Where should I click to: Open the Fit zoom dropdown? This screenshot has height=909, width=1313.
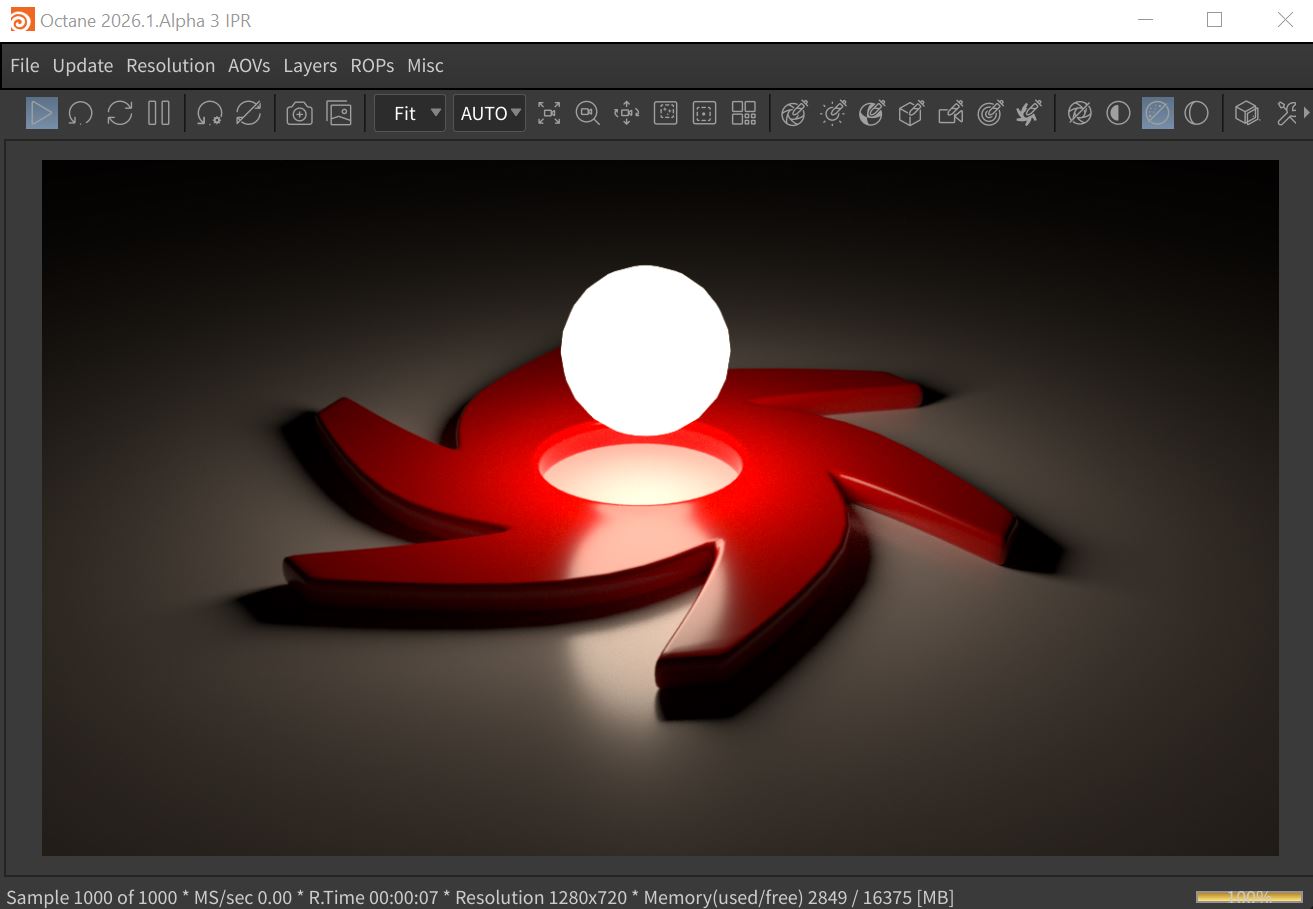click(x=410, y=113)
